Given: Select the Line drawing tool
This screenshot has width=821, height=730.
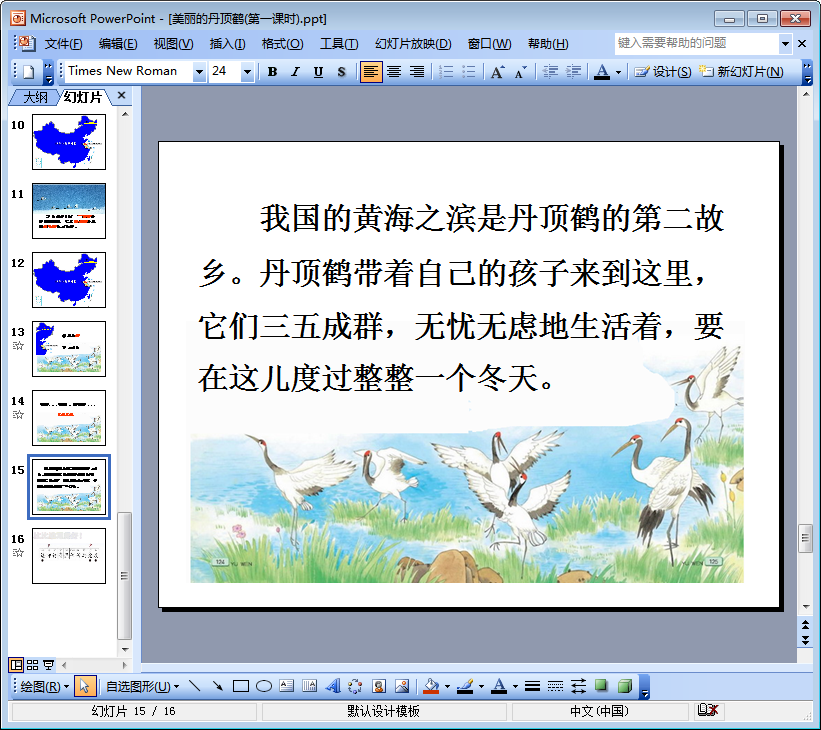Looking at the screenshot, I should coord(194,686).
